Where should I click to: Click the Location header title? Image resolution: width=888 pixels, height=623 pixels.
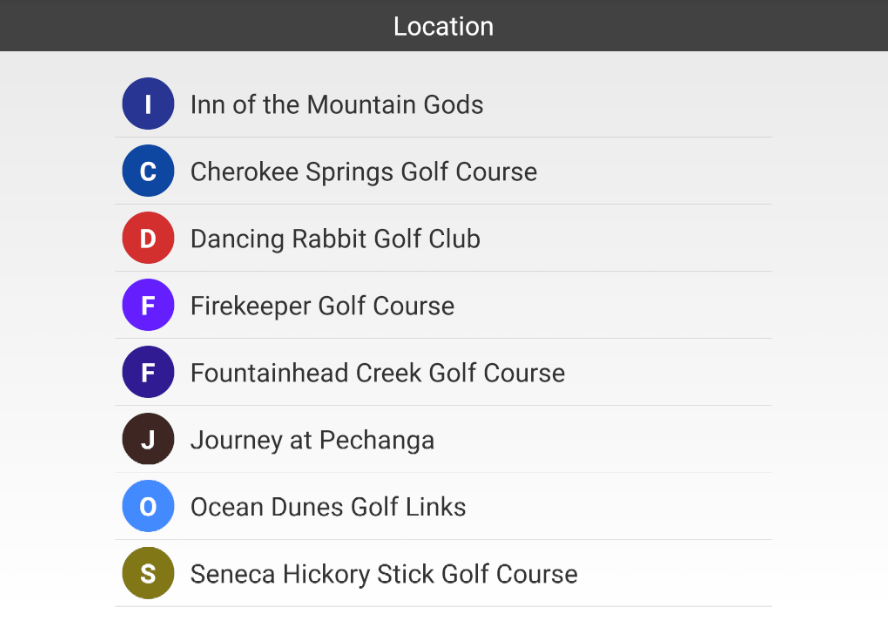[443, 26]
